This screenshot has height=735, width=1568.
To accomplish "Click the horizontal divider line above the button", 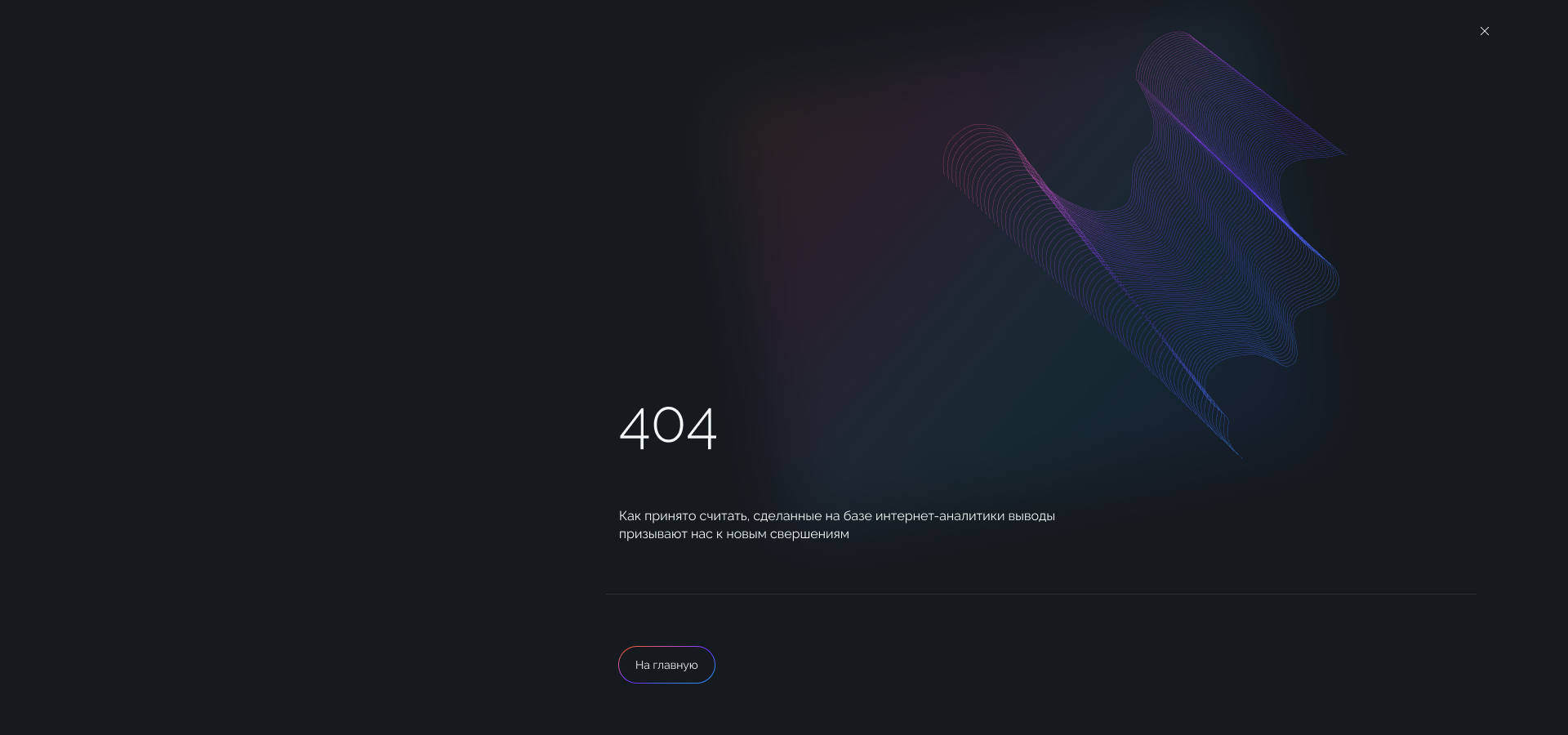I will tap(1041, 594).
